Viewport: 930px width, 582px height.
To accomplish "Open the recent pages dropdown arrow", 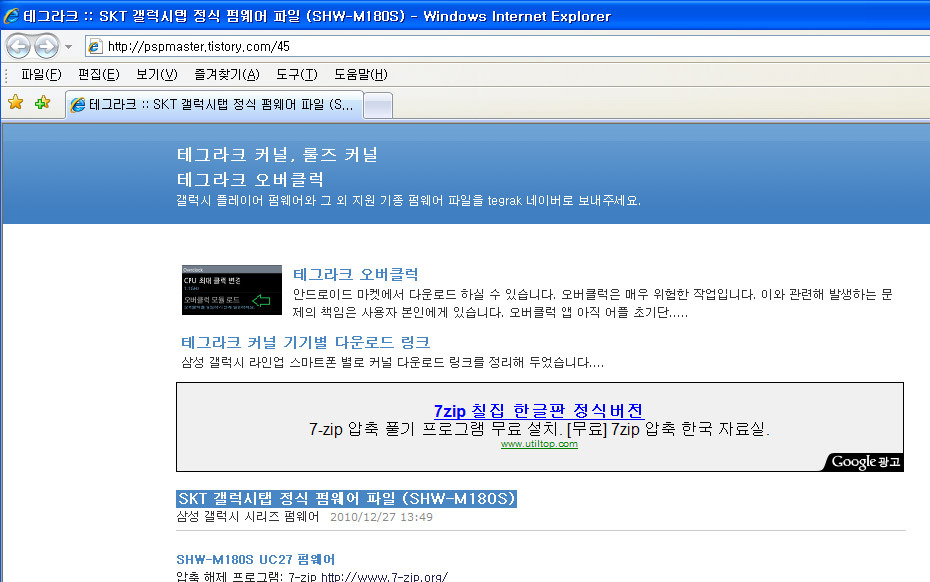I will tap(69, 47).
